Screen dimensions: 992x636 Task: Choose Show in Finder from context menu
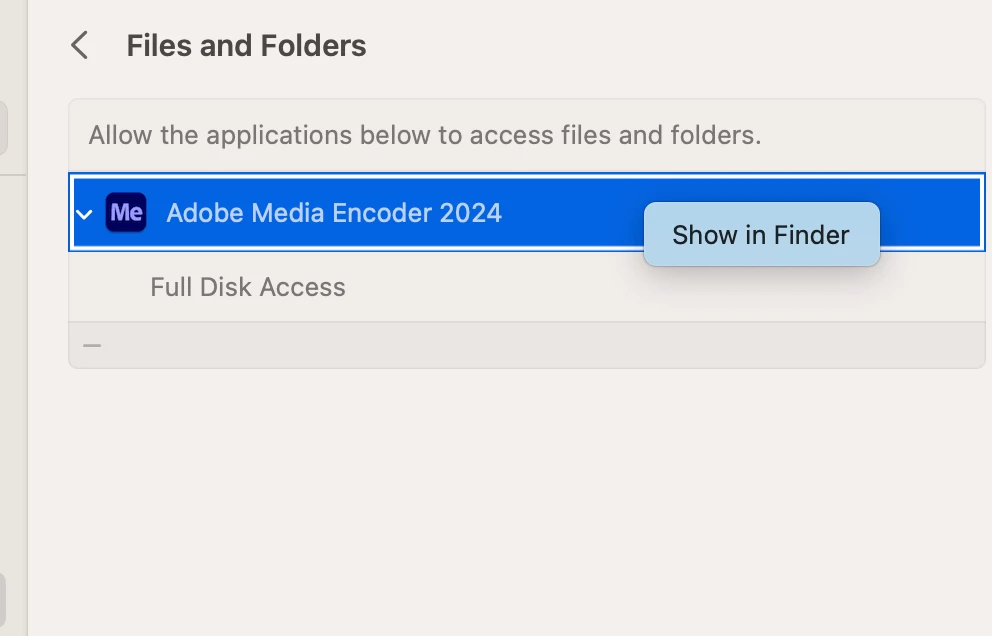click(760, 235)
